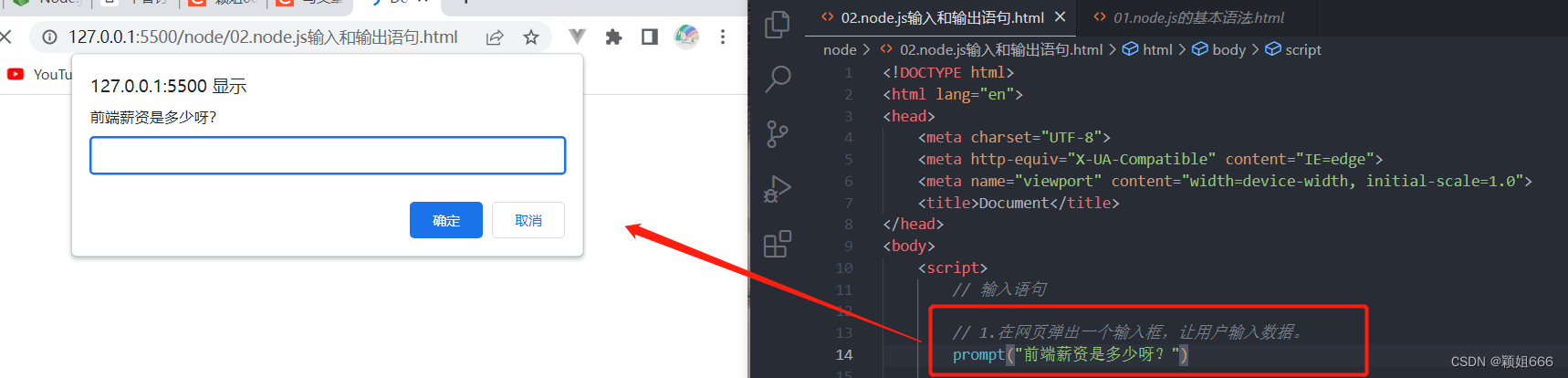The height and width of the screenshot is (378, 1568).
Task: Open the VS Code Explorer files icon
Action: 777,25
